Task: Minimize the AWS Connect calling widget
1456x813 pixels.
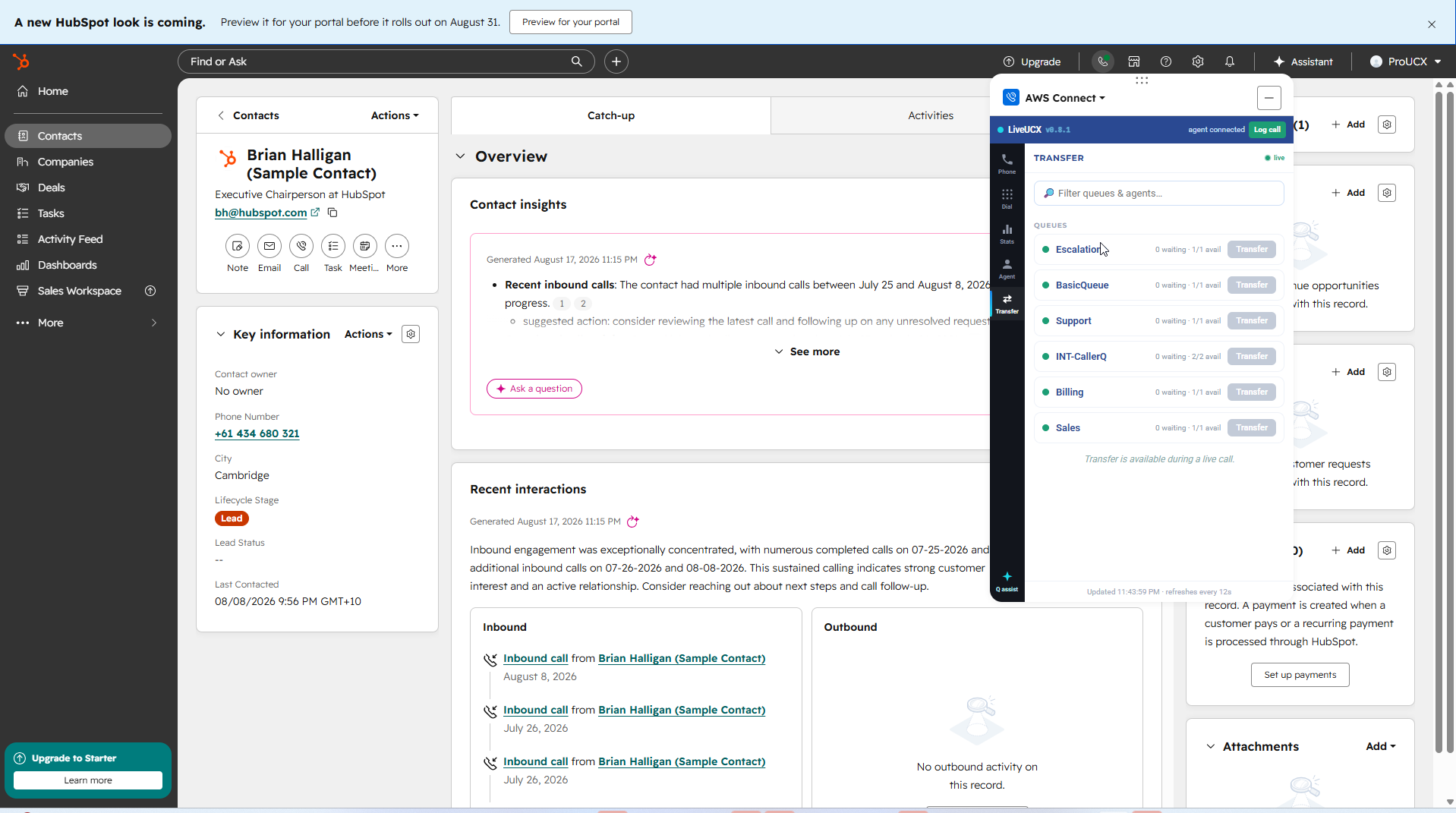Action: click(1268, 98)
